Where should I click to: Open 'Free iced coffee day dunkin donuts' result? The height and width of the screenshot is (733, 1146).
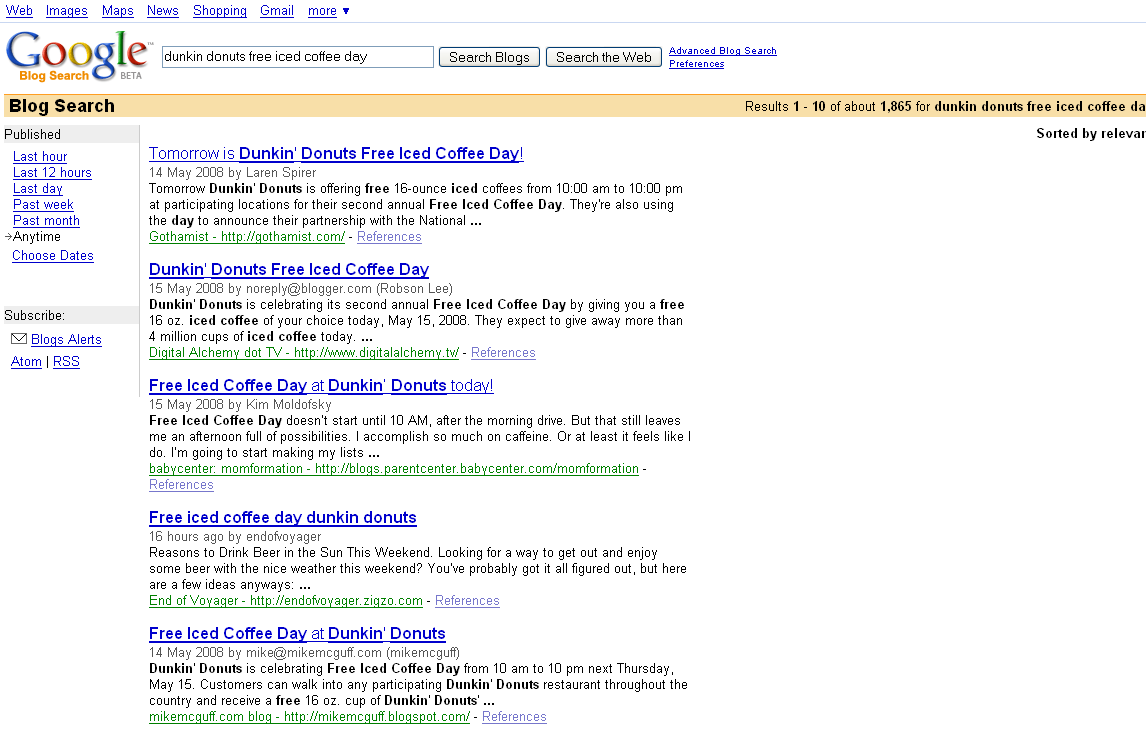(283, 518)
